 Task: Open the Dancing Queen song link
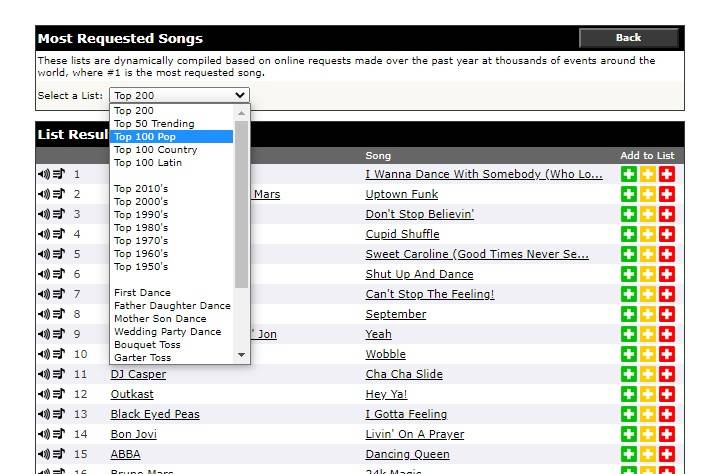[407, 454]
